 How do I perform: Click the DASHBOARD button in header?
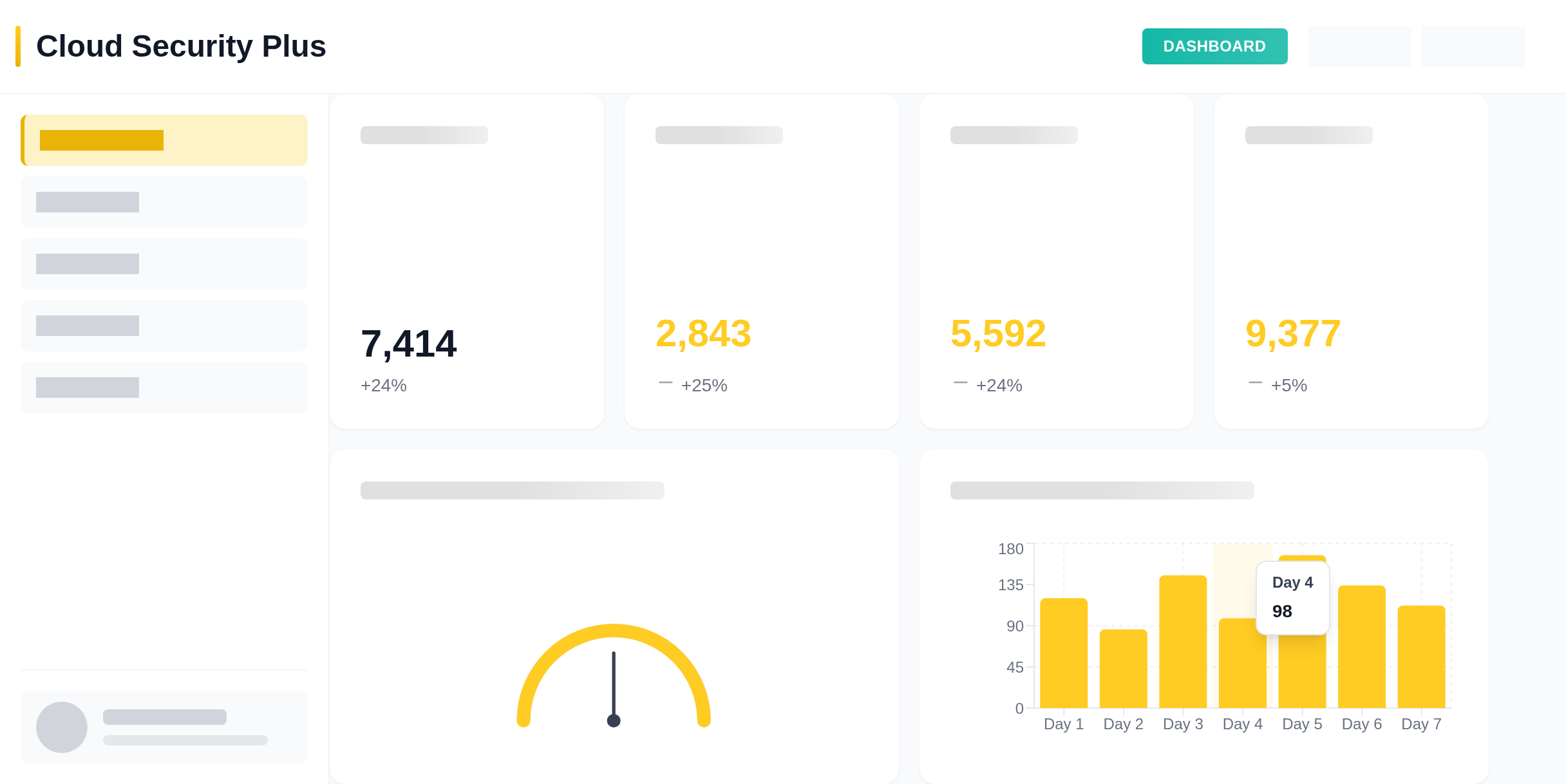(1214, 46)
